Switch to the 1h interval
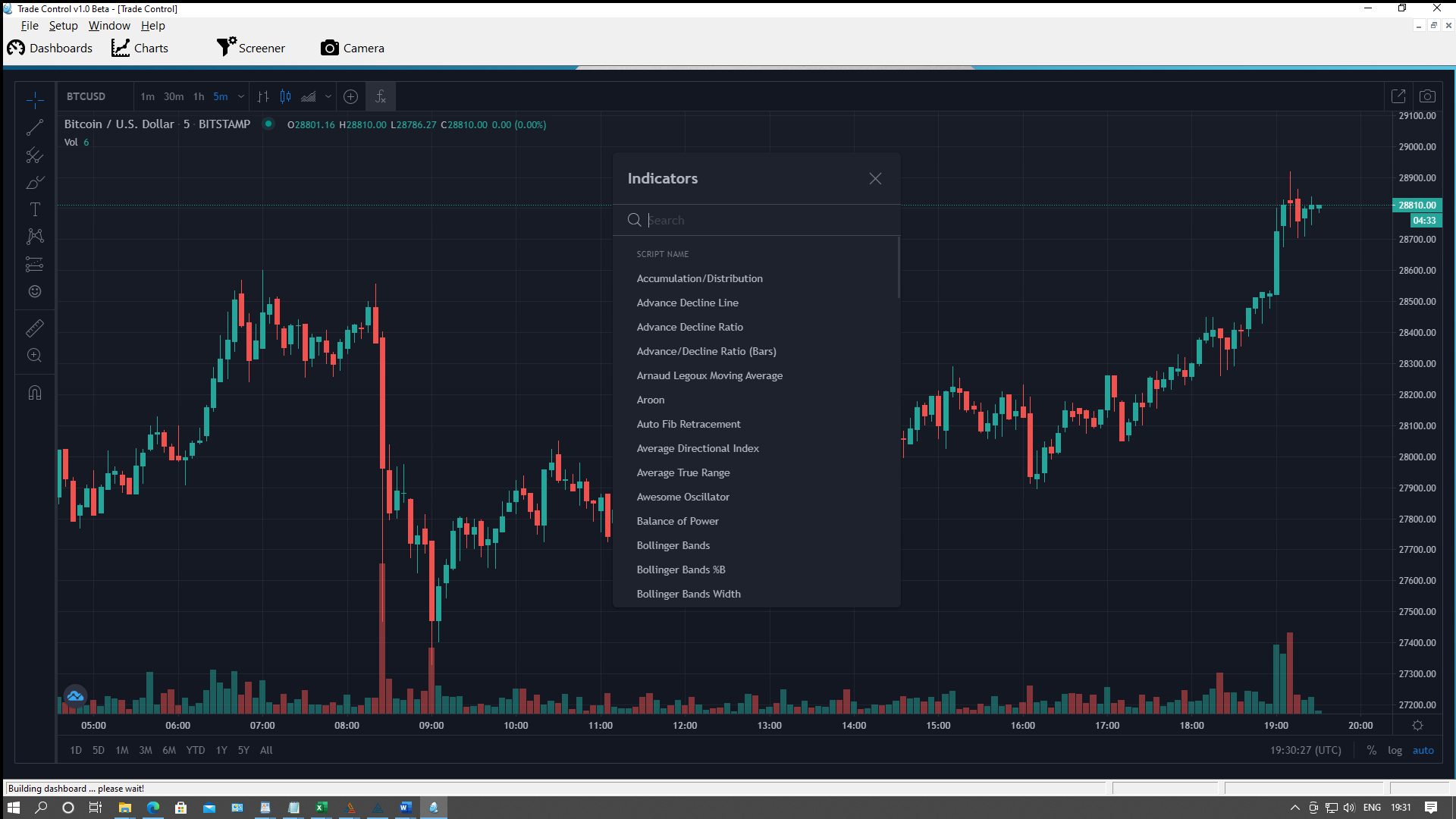The height and width of the screenshot is (819, 1456). coord(199,96)
